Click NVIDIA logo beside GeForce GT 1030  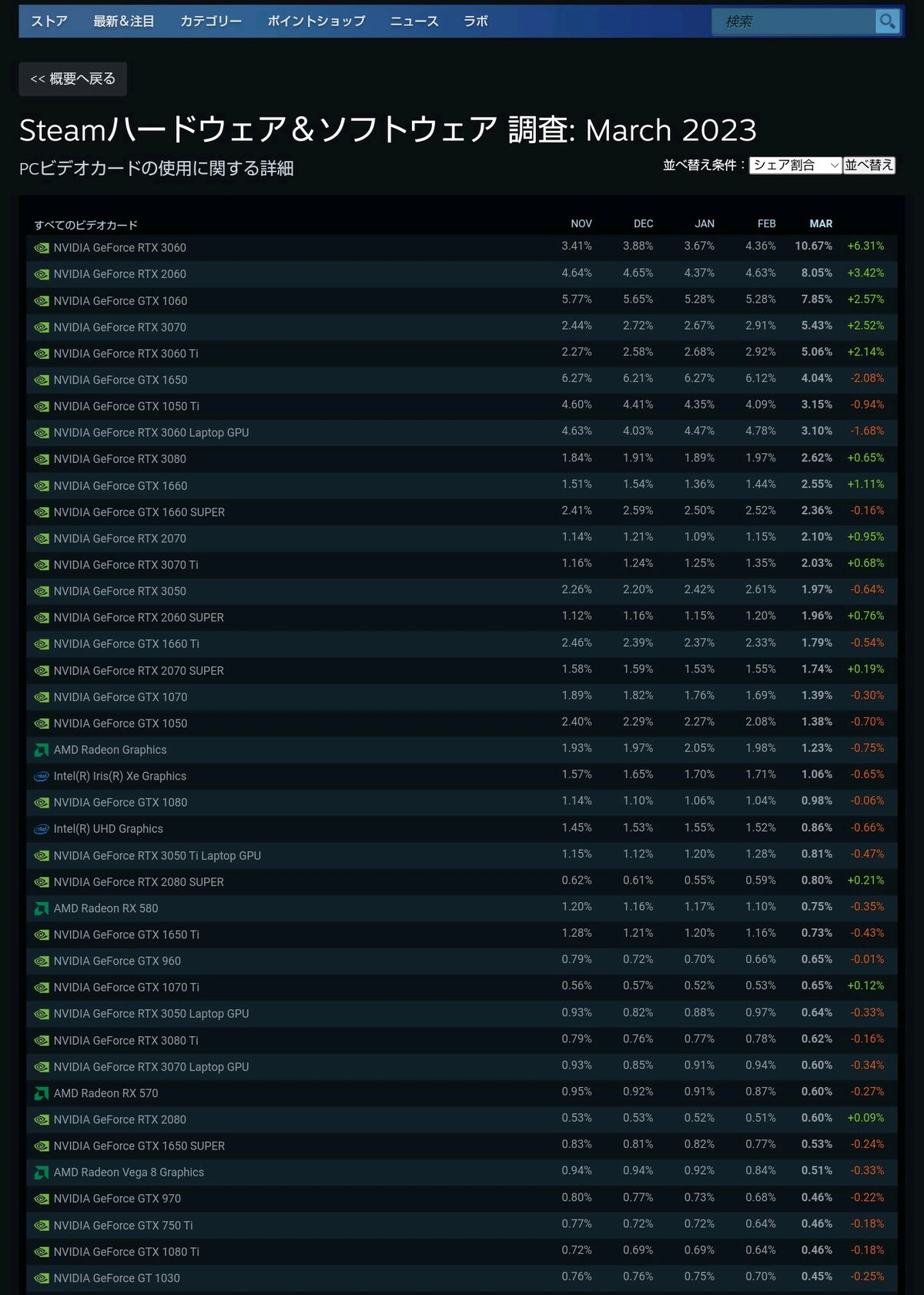point(42,1278)
